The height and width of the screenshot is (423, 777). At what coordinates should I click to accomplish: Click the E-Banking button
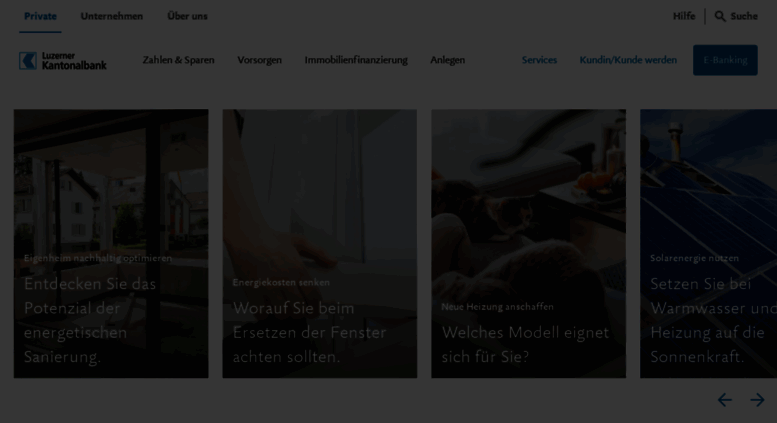pos(725,60)
